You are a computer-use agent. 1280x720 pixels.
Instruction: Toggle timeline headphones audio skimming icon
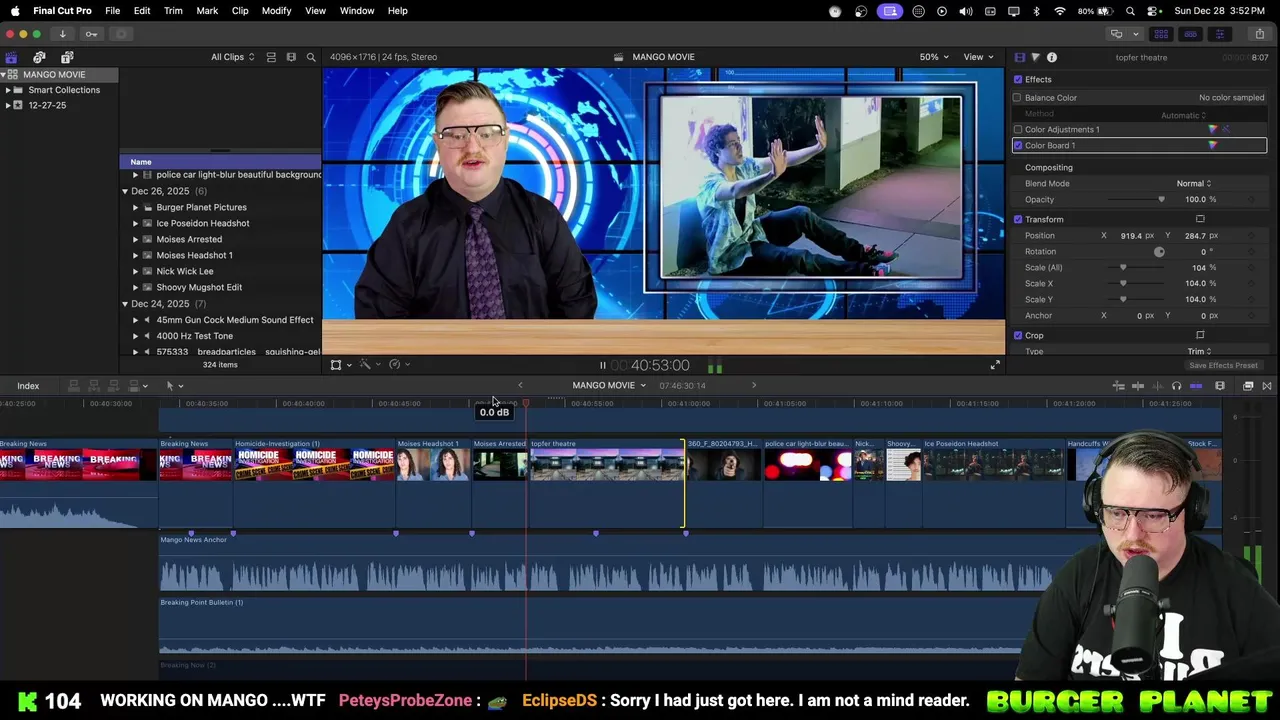[1176, 386]
